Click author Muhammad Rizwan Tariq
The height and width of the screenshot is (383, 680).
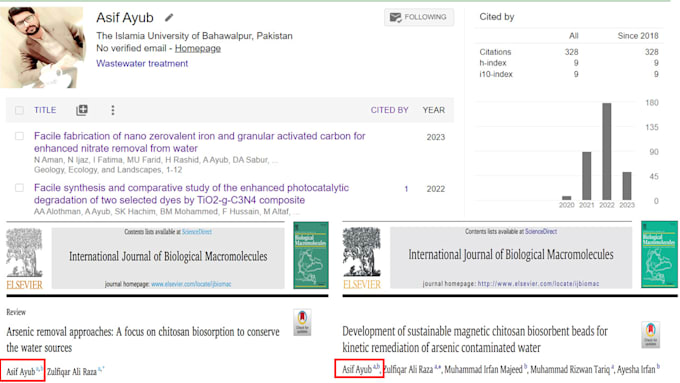pyautogui.click(x=569, y=370)
